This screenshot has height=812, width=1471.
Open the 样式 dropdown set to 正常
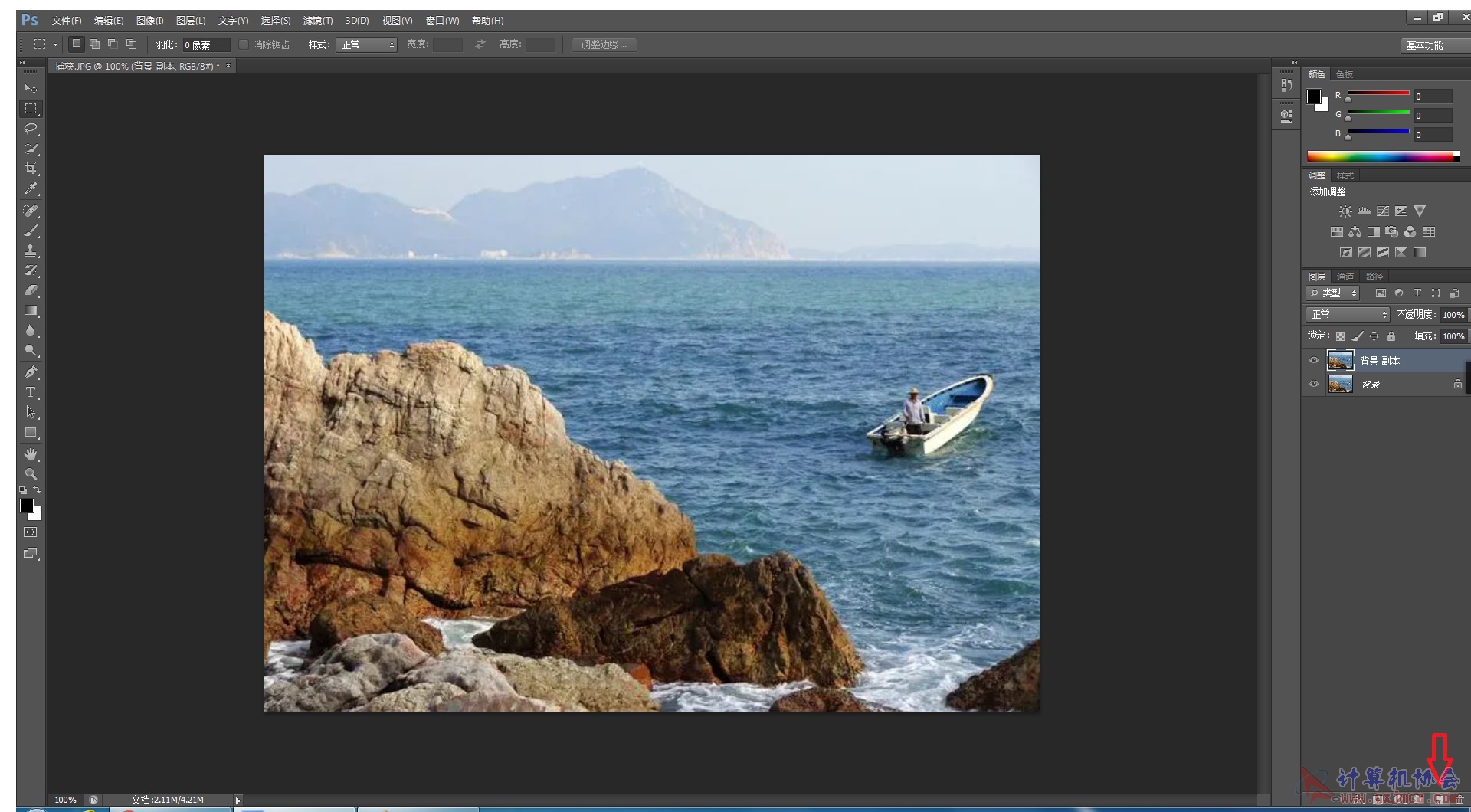366,45
